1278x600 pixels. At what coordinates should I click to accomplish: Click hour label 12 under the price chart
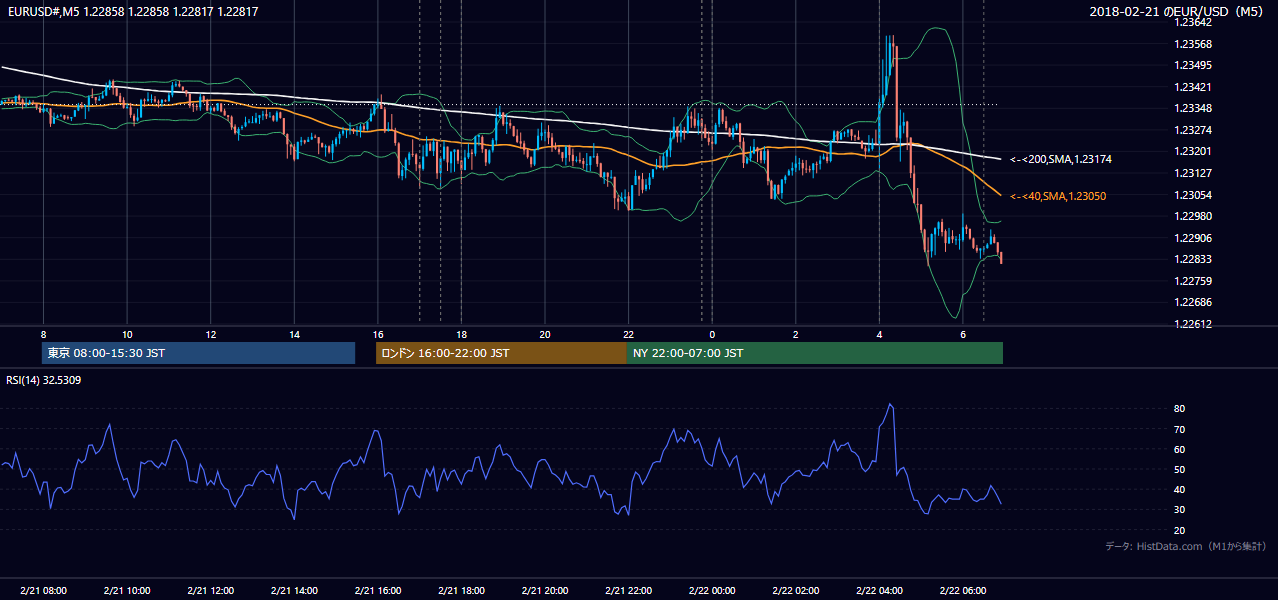(x=211, y=334)
